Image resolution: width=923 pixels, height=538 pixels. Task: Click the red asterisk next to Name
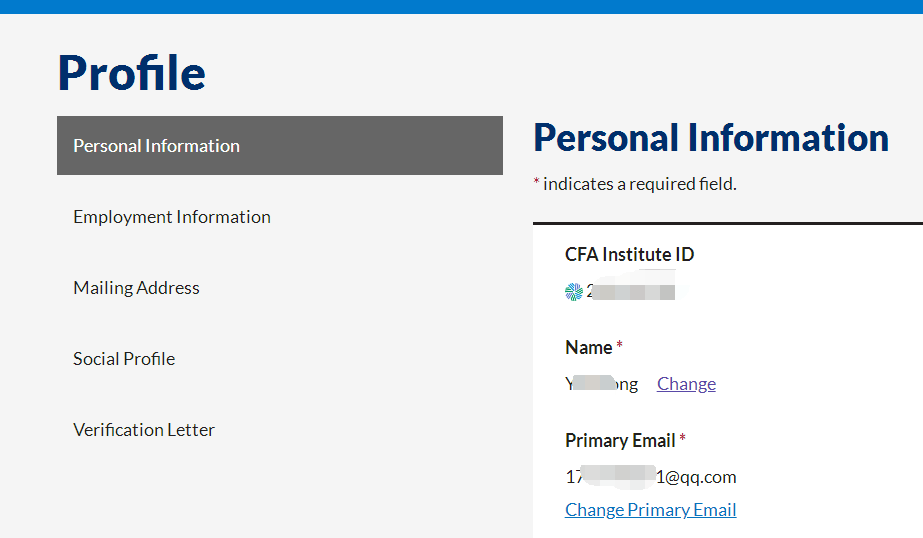tap(619, 346)
